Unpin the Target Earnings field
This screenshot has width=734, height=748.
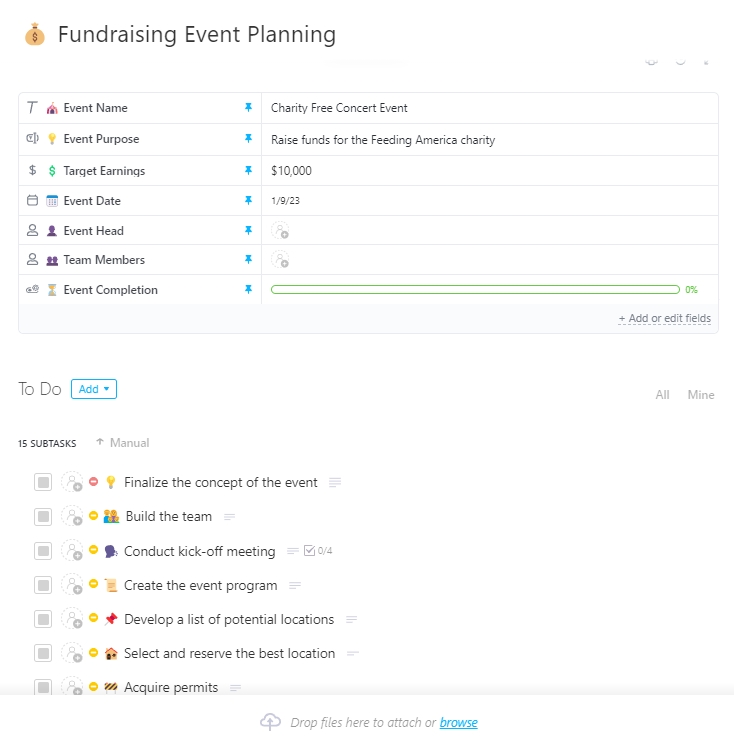pyautogui.click(x=249, y=171)
